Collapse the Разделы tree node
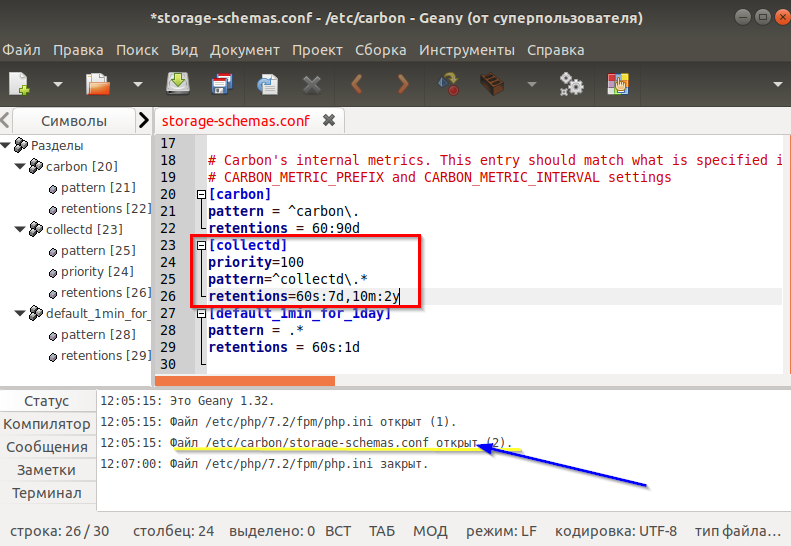The height and width of the screenshot is (546, 791). coord(6,145)
